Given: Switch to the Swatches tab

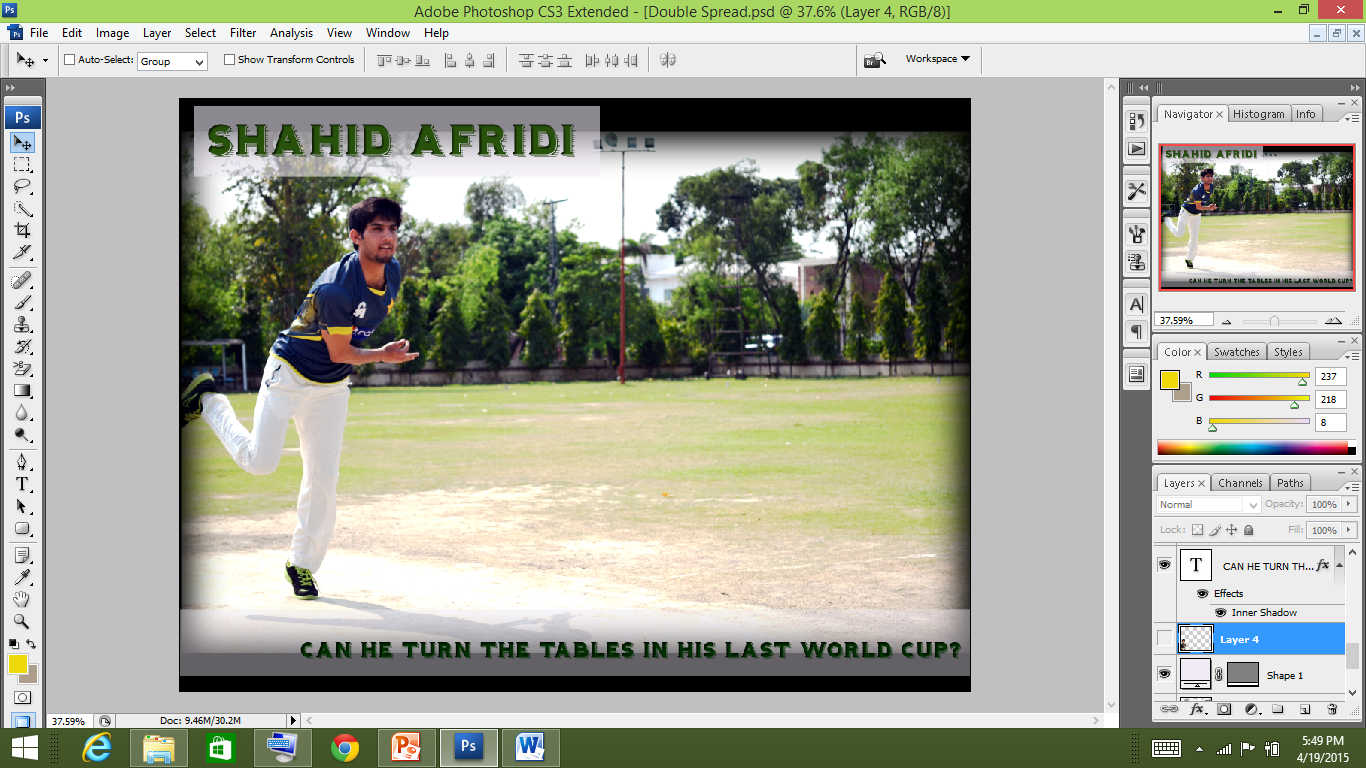Looking at the screenshot, I should point(1236,352).
